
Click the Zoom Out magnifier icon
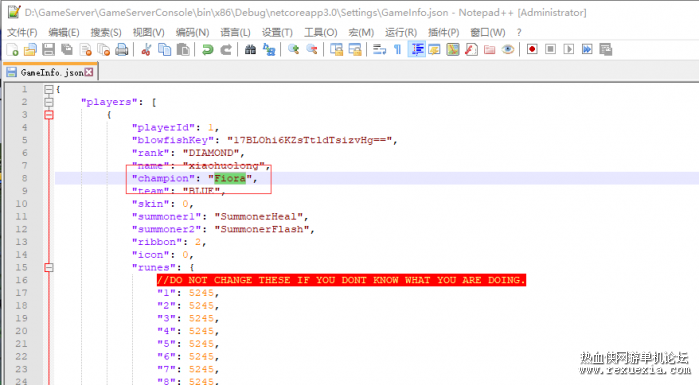[x=312, y=49]
